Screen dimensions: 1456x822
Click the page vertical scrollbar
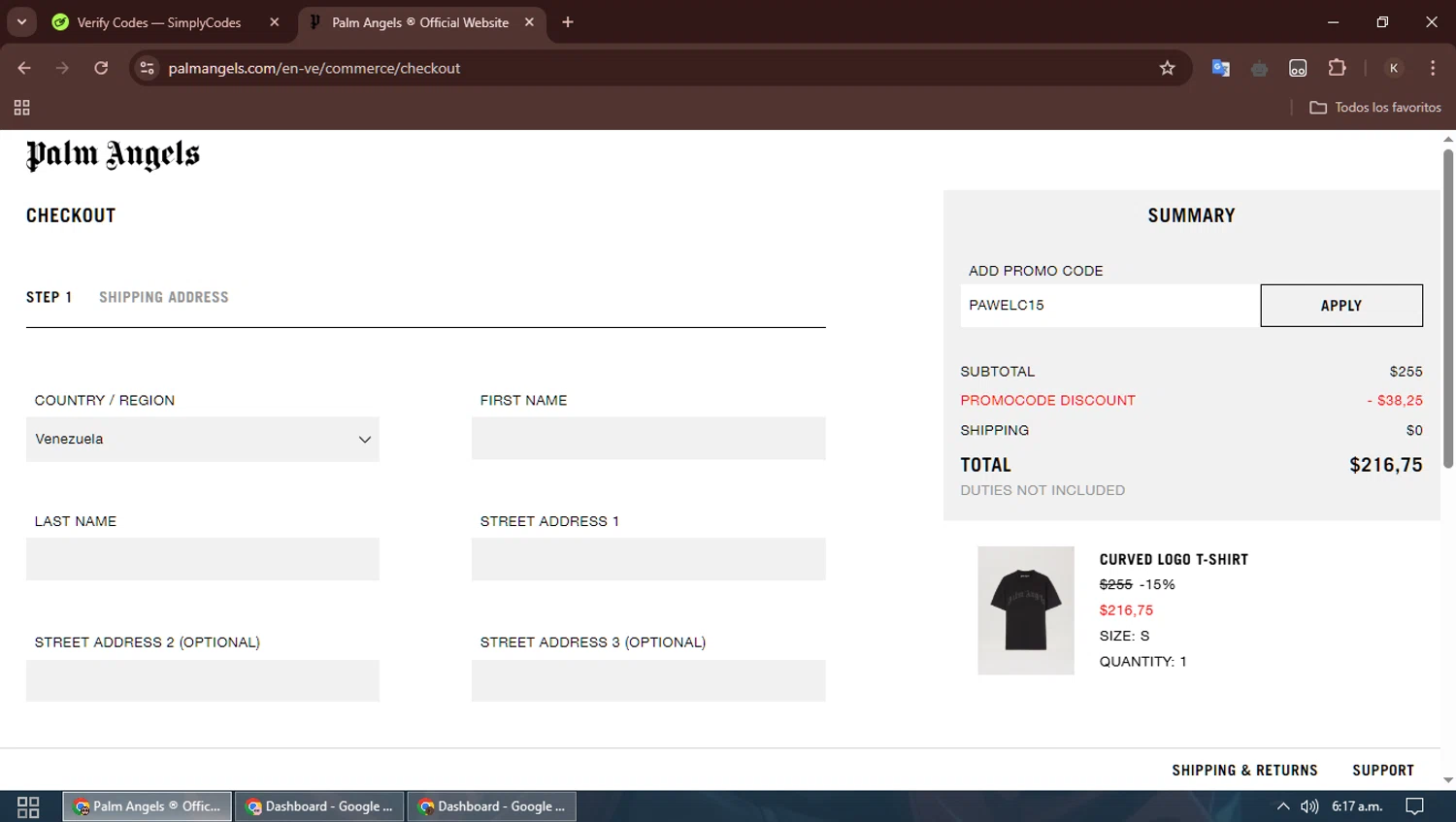[x=1448, y=309]
